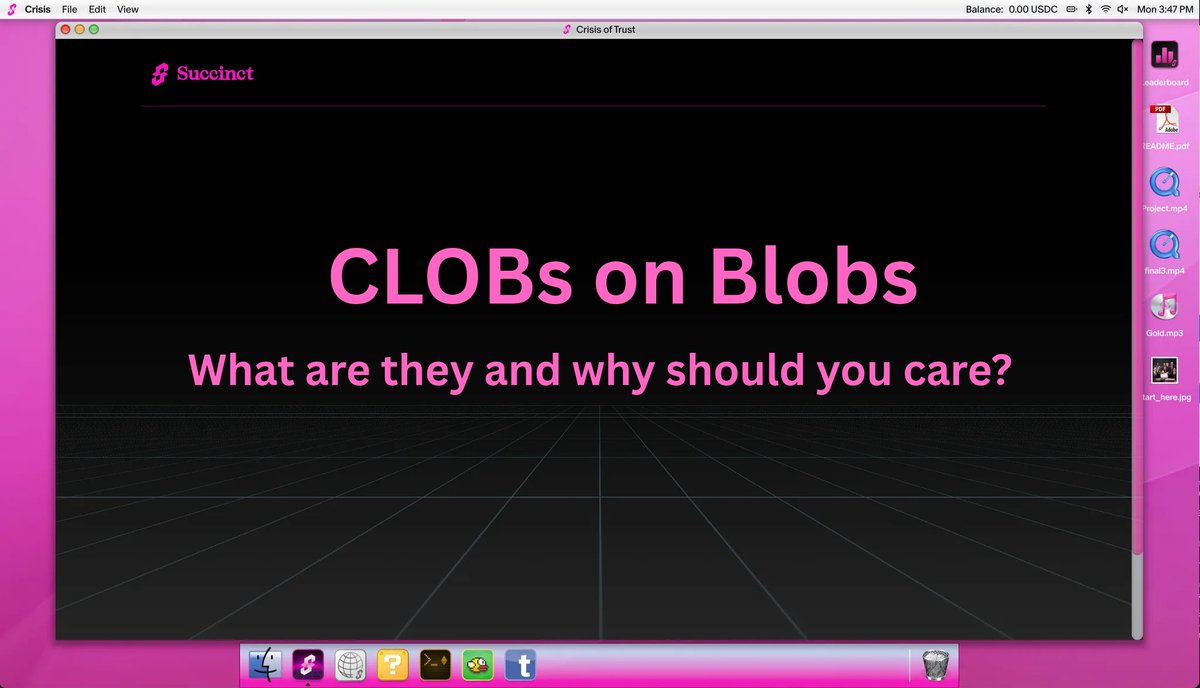Click the Wi-Fi icon in the menu bar
1200x688 pixels.
1106,9
